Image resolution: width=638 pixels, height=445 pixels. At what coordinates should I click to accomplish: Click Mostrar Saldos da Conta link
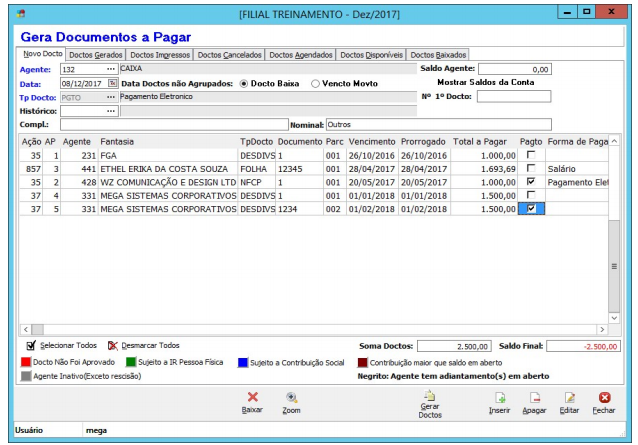pos(485,82)
